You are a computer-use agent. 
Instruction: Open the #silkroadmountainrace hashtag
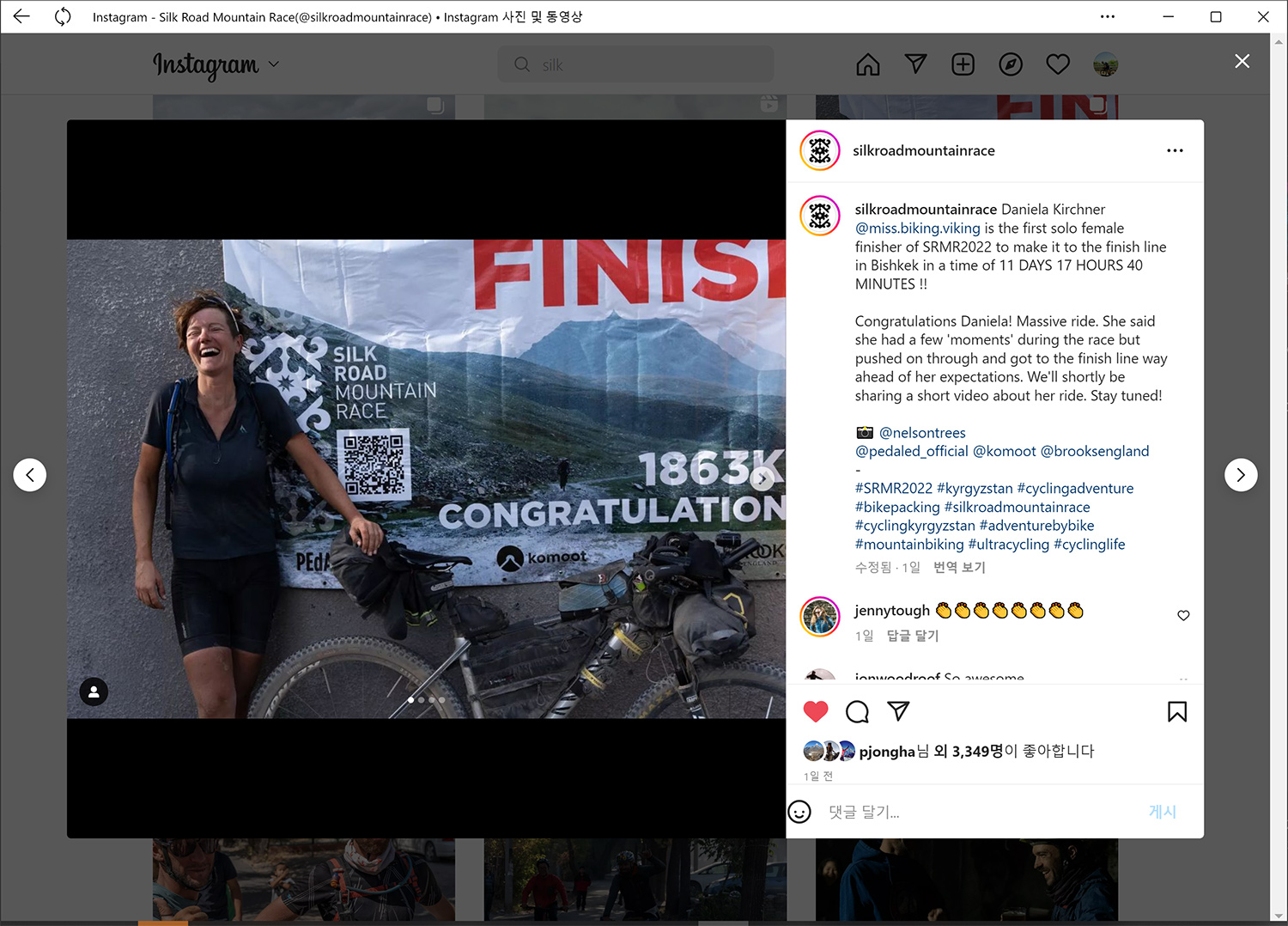[1018, 508]
